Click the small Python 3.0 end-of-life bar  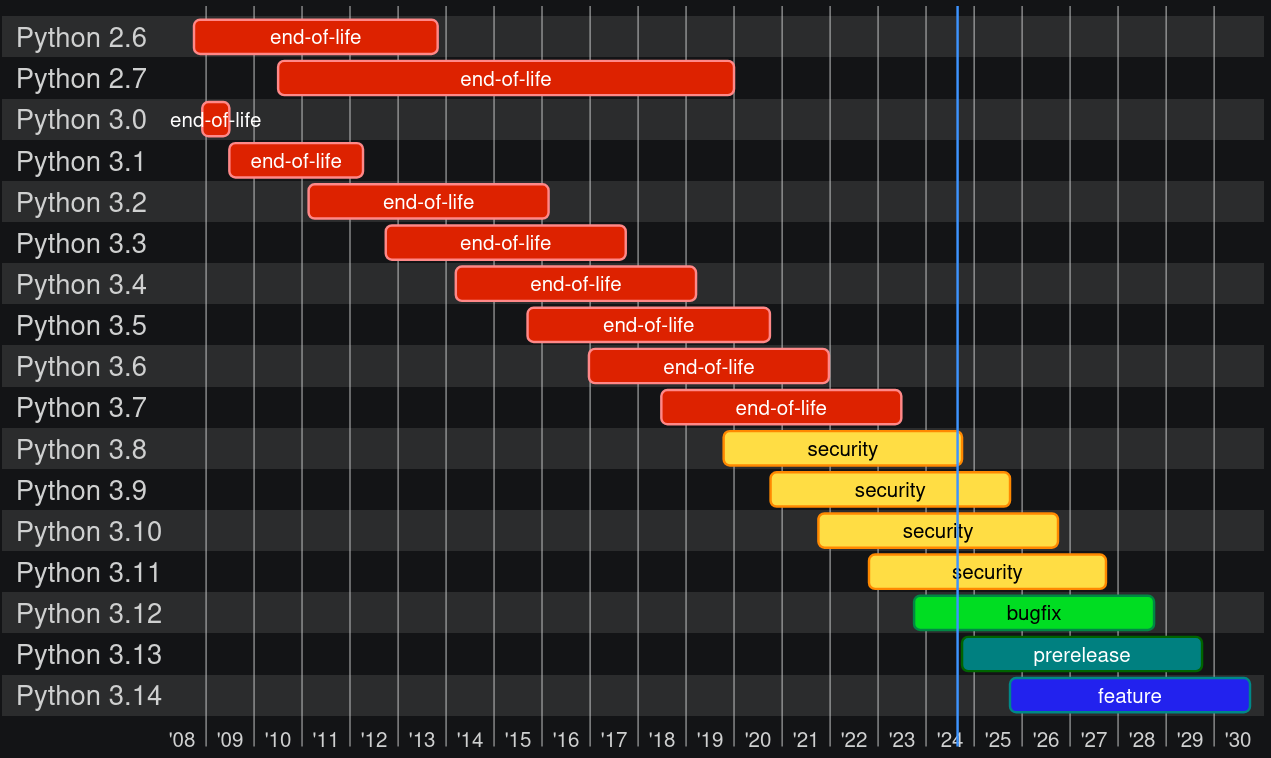point(215,120)
